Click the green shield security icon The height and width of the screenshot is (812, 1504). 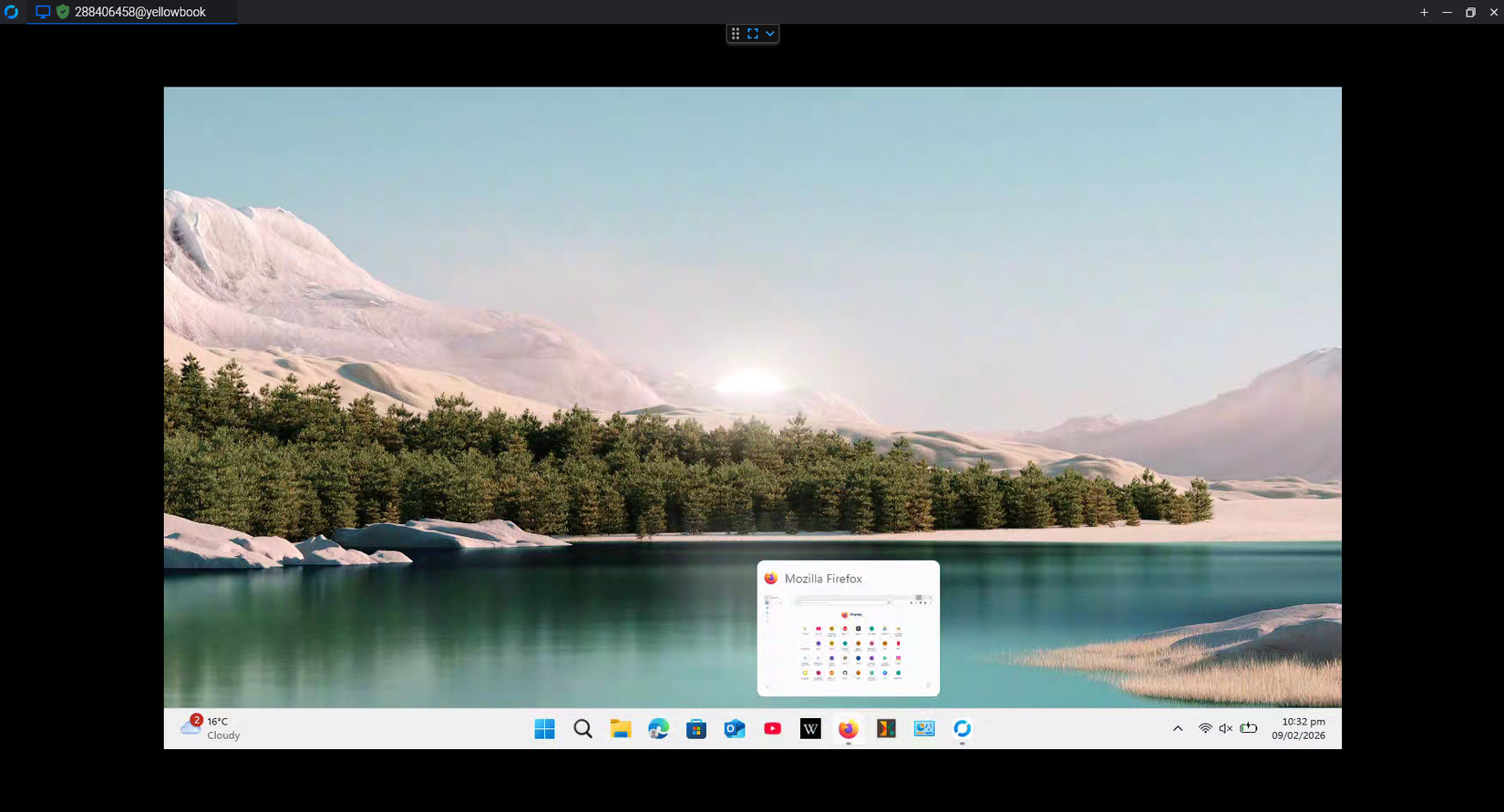(x=63, y=12)
